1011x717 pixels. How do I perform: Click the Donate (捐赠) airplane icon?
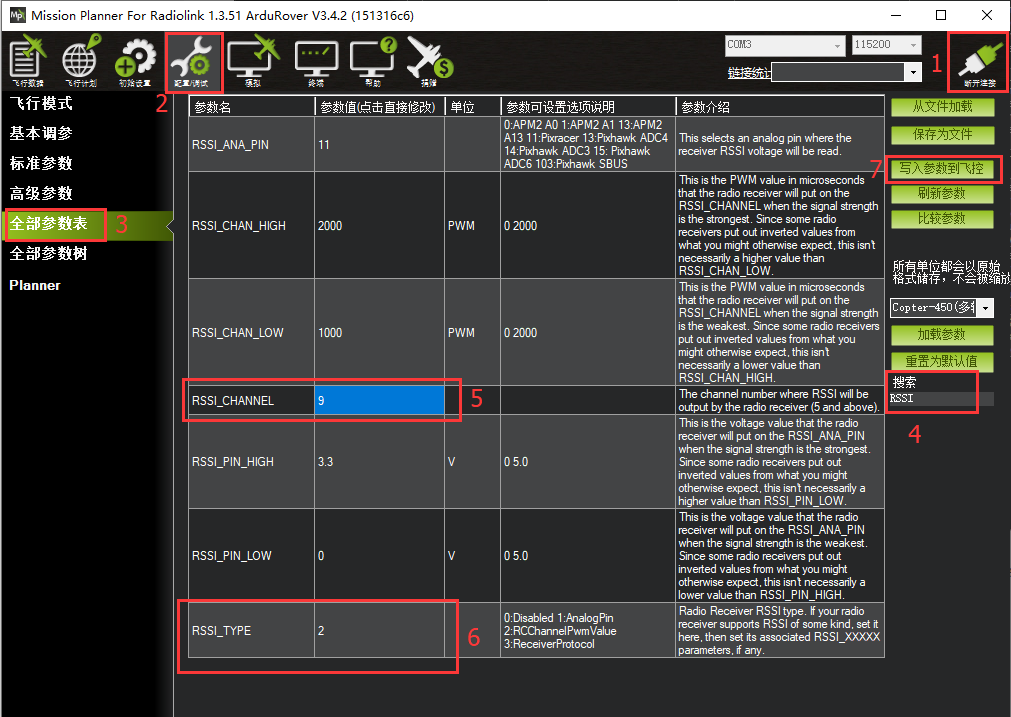(430, 62)
